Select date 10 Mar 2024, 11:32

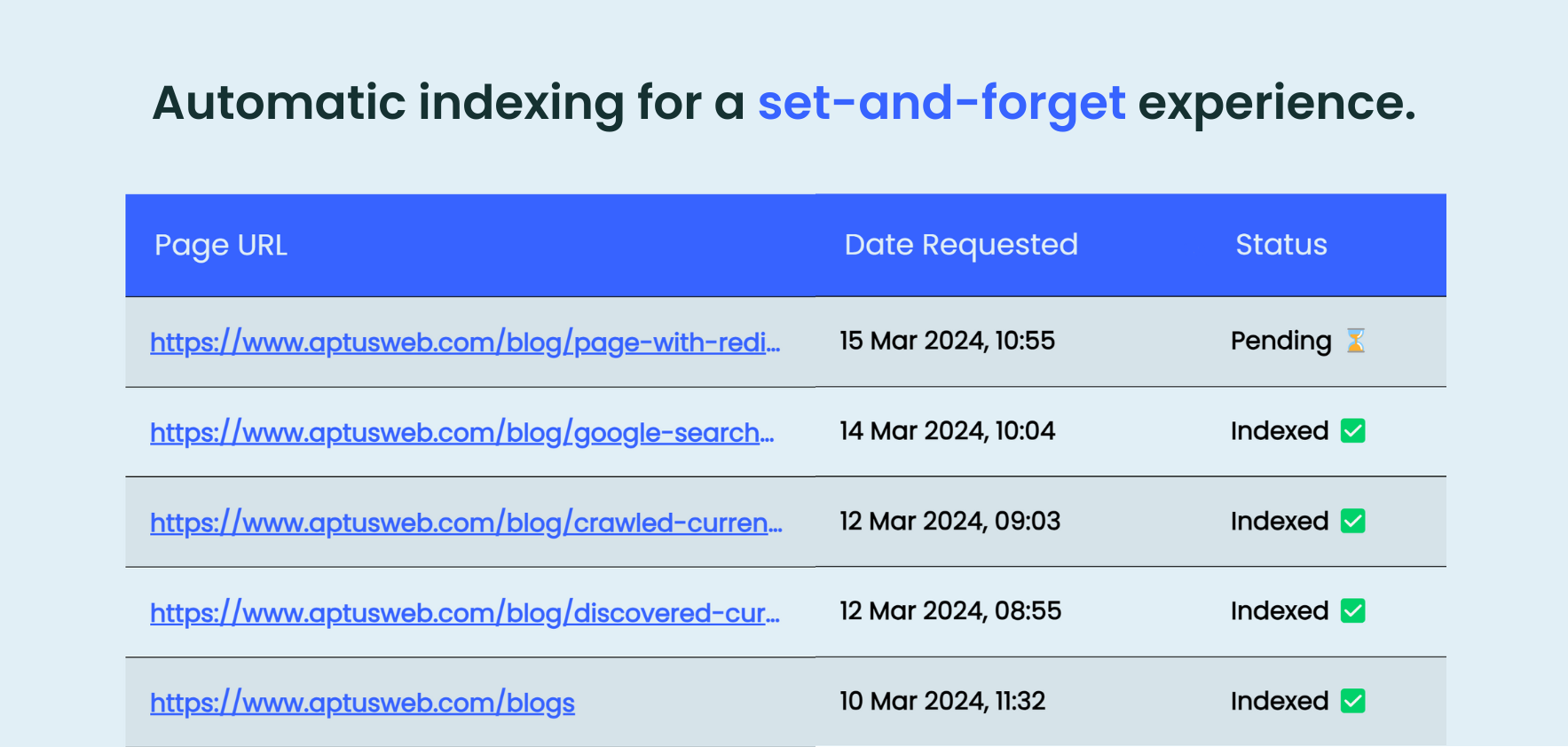coord(942,702)
